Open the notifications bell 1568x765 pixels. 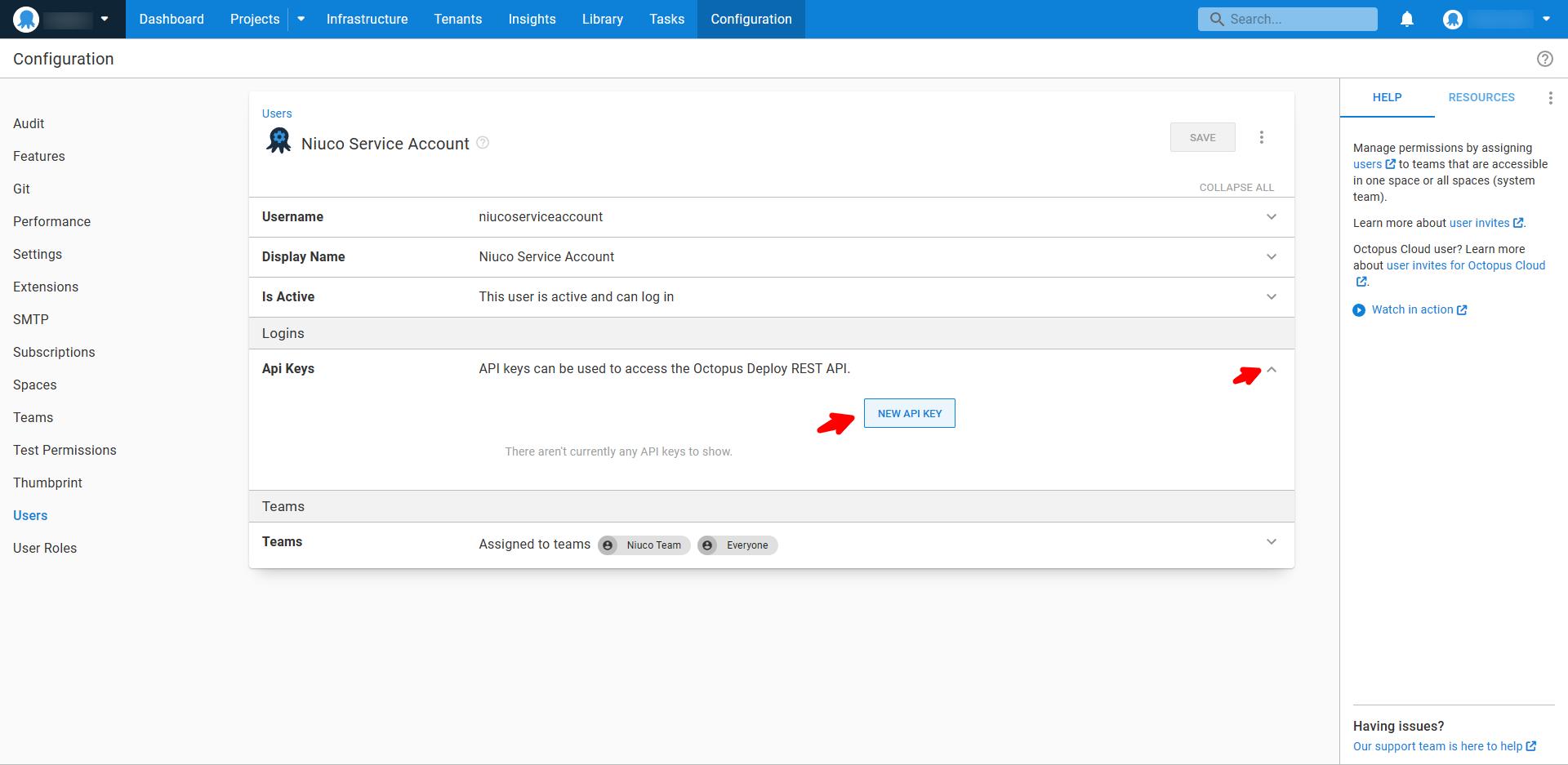click(x=1407, y=19)
